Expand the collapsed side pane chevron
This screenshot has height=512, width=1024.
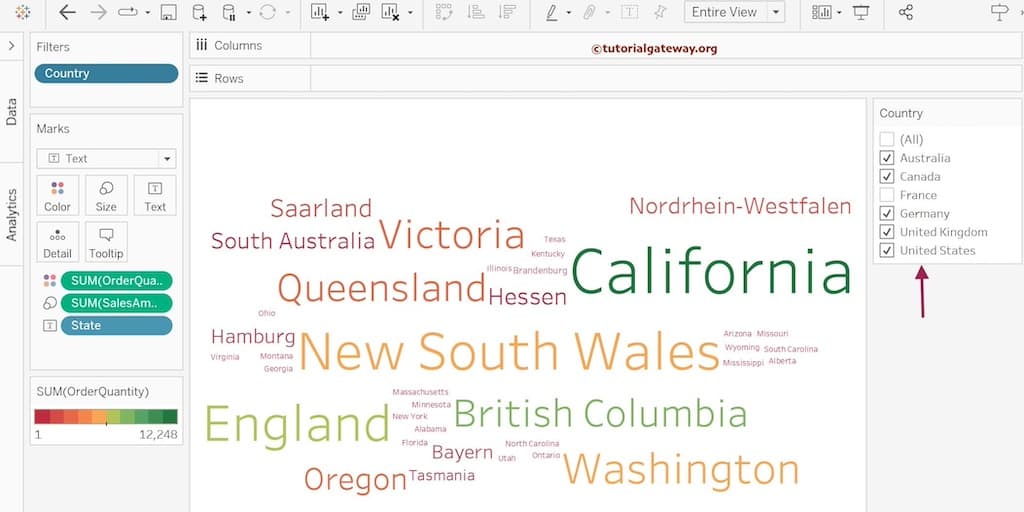(11, 45)
